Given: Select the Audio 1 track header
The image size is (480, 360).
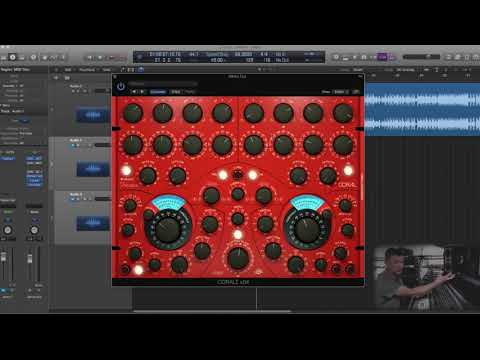Looking at the screenshot, I should tap(80, 109).
